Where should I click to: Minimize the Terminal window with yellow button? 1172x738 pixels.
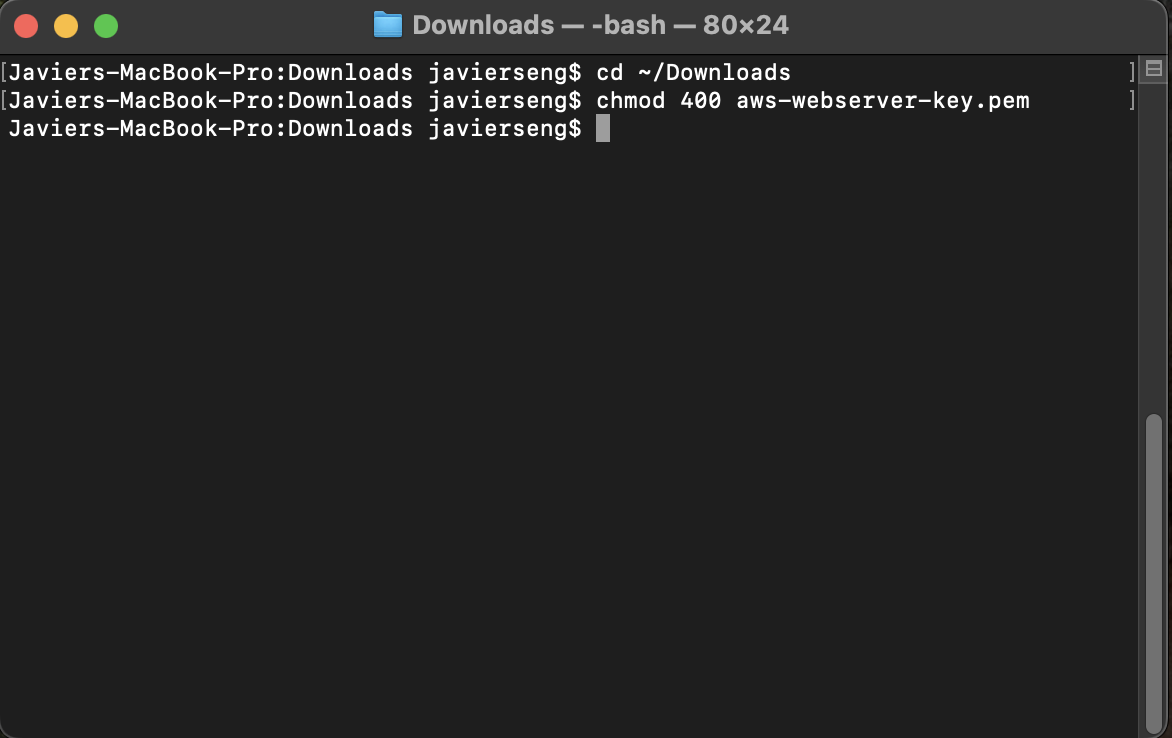point(66,26)
